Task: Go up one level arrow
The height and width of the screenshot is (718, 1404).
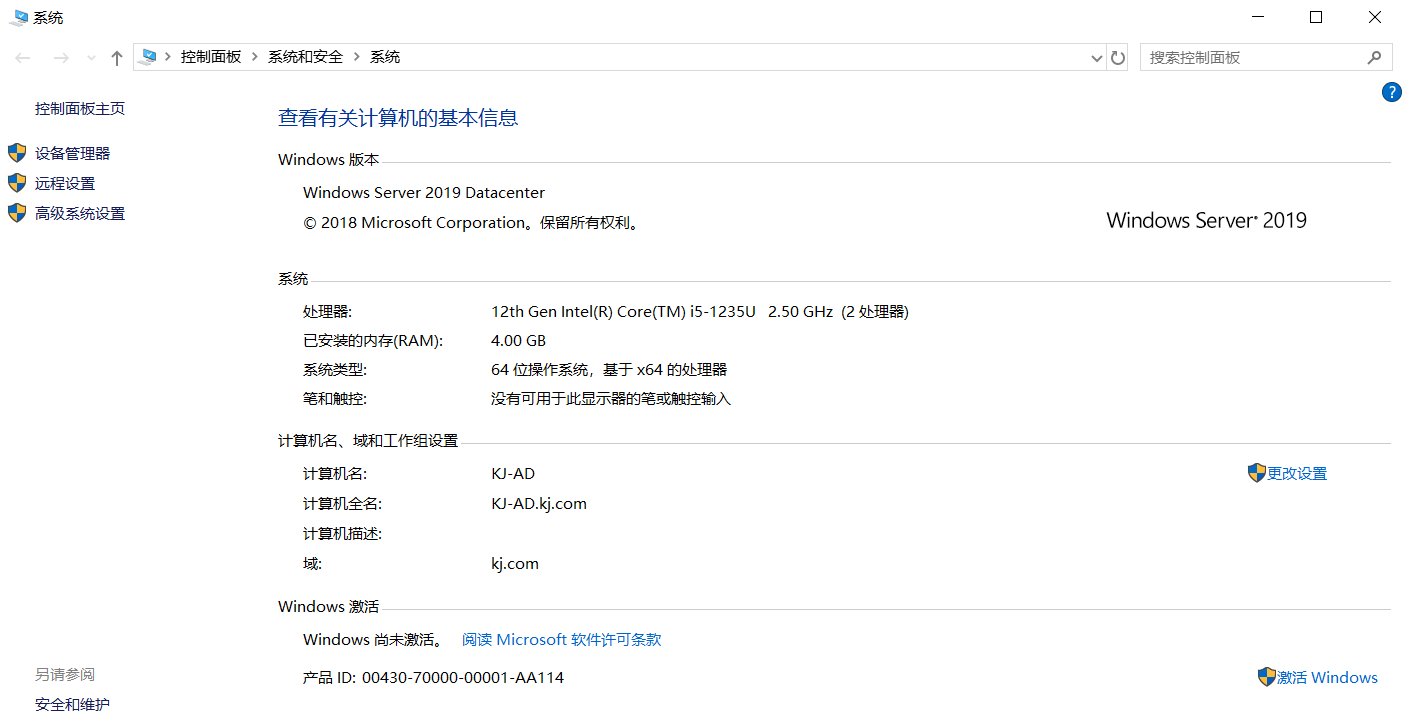Action: (116, 58)
